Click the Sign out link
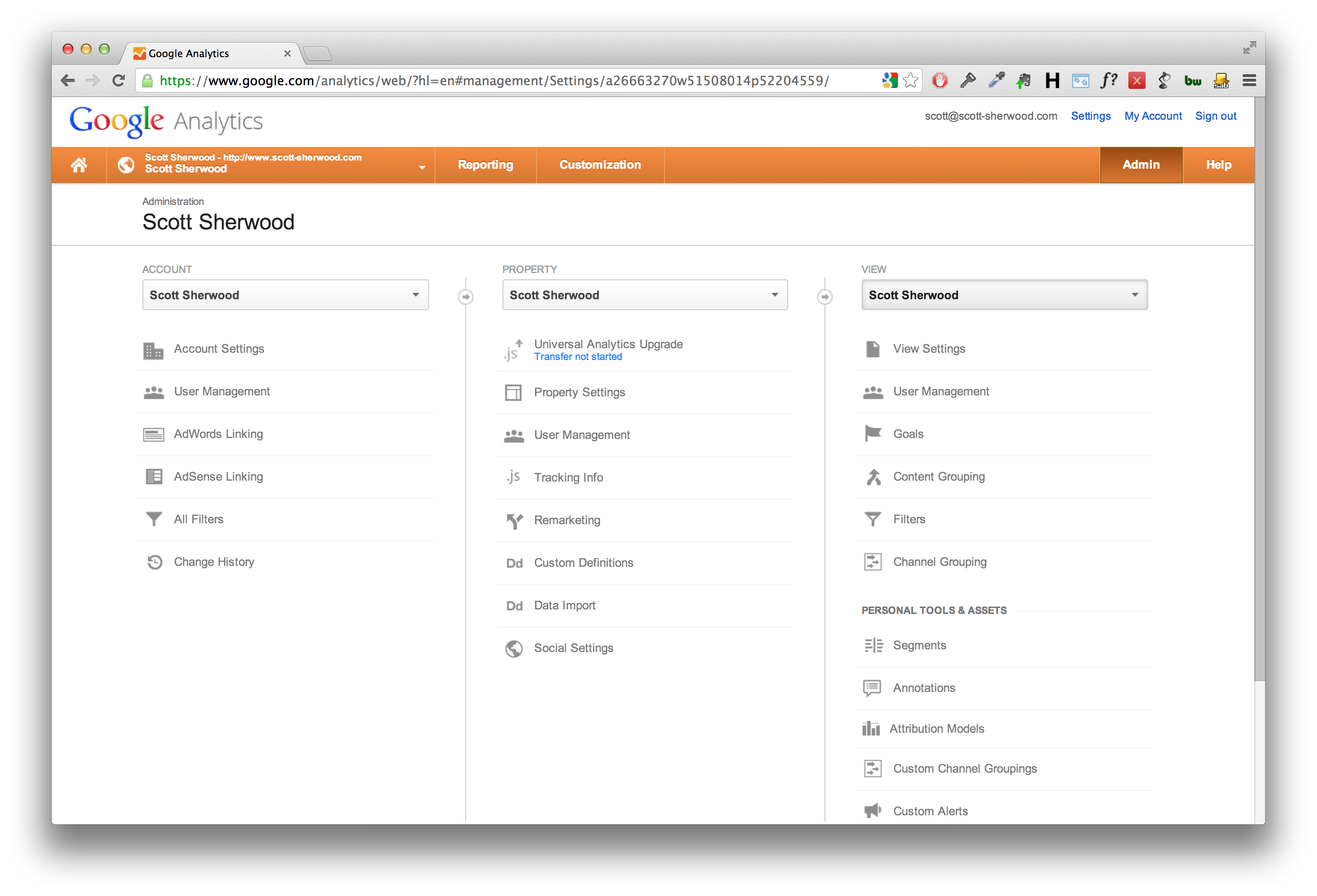 tap(1215, 116)
